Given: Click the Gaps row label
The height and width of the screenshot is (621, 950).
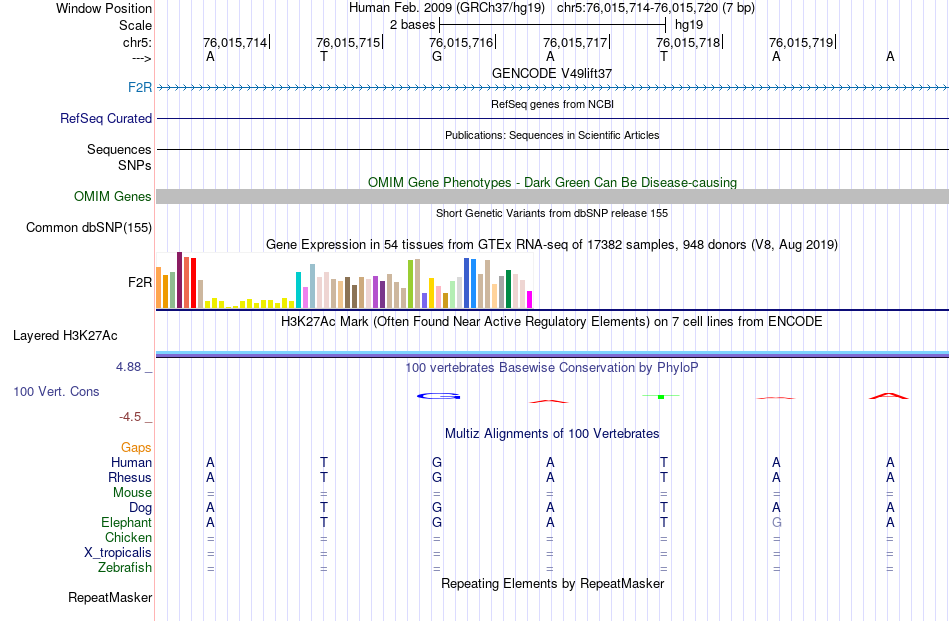Looking at the screenshot, I should (x=136, y=447).
